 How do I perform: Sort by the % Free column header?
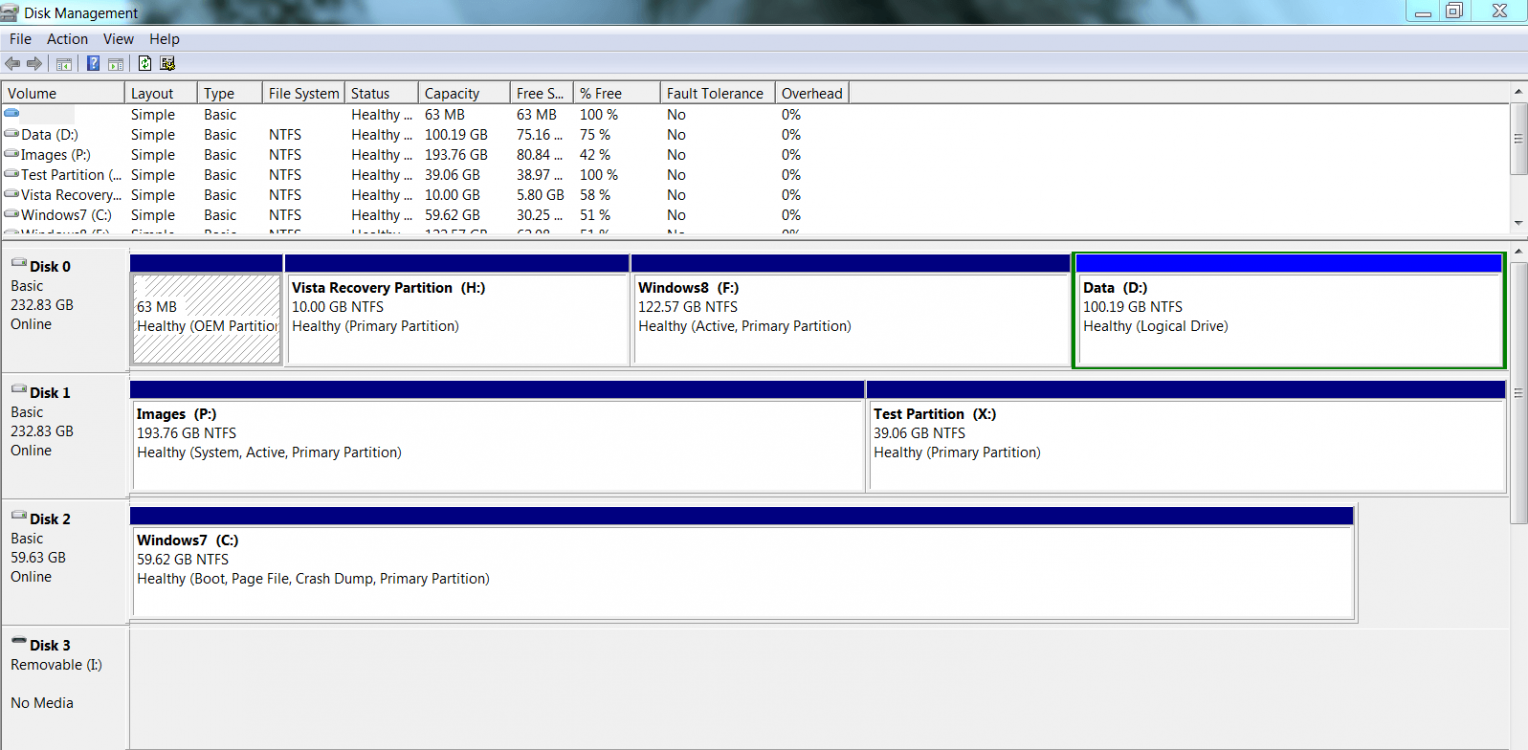tap(617, 93)
